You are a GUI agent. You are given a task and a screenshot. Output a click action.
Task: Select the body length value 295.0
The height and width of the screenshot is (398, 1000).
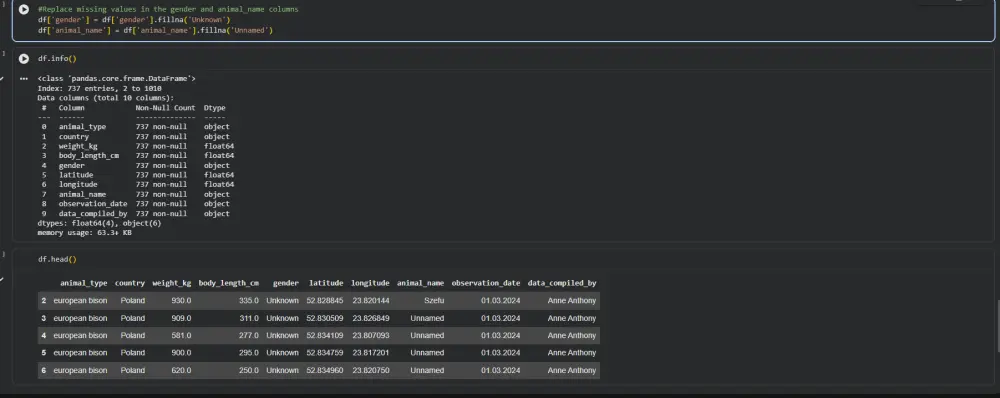(249, 353)
